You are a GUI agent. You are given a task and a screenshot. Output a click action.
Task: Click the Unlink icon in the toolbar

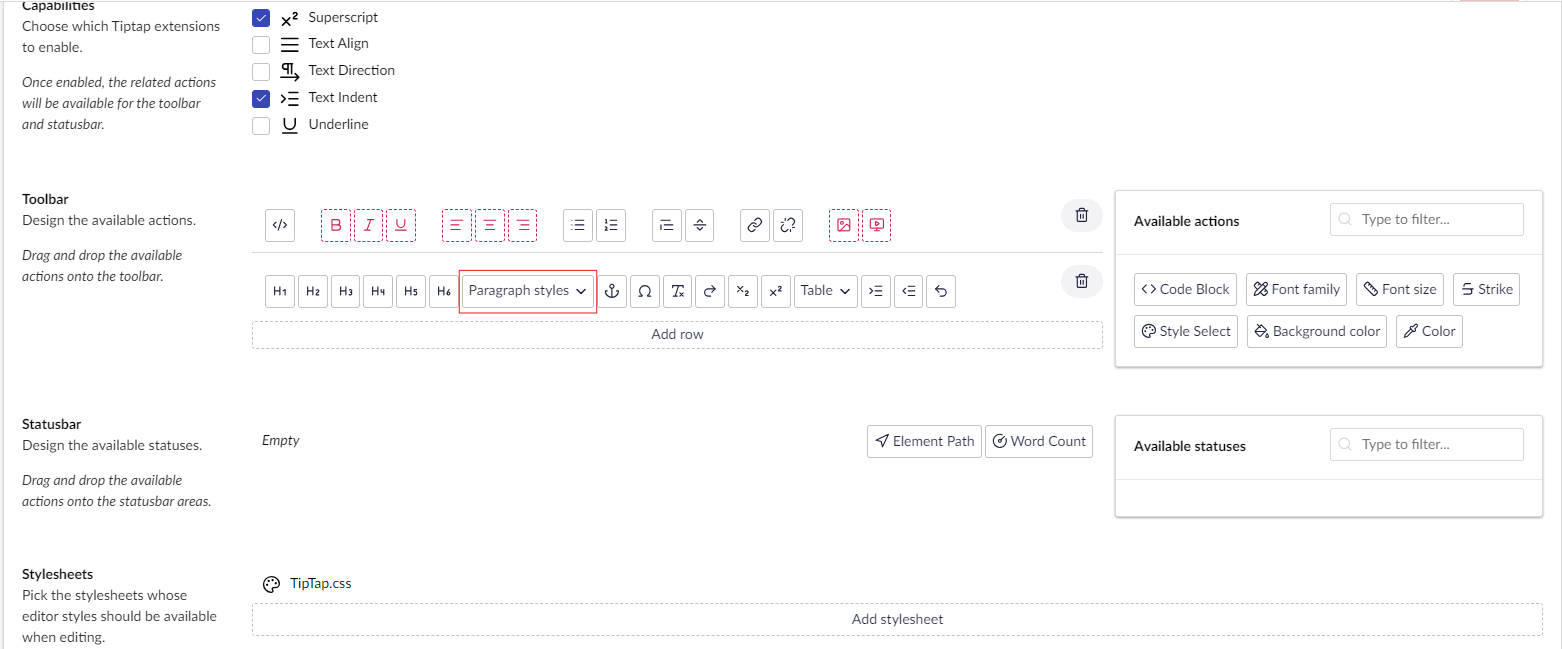pyautogui.click(x=788, y=225)
